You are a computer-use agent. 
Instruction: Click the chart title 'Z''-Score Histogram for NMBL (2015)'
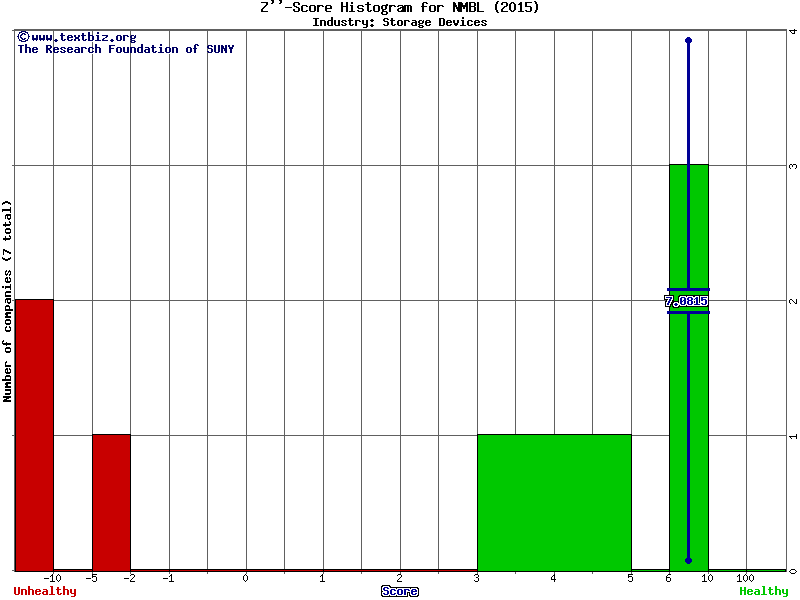399,7
